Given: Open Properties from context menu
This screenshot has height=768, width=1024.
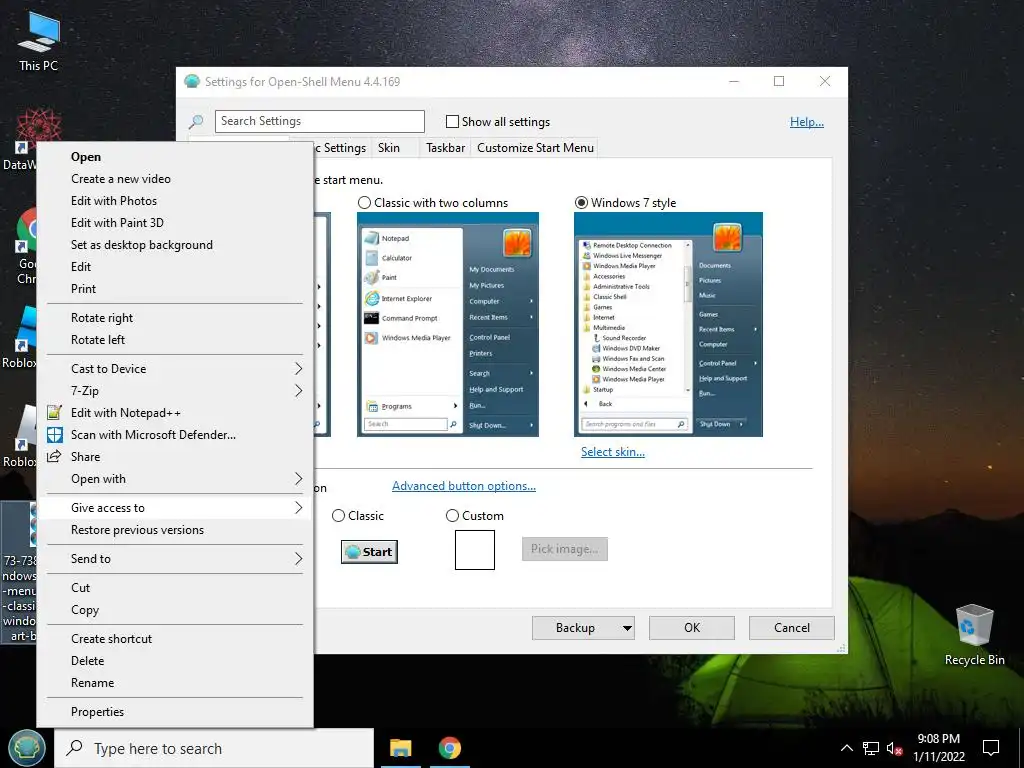Looking at the screenshot, I should (x=175, y=712).
